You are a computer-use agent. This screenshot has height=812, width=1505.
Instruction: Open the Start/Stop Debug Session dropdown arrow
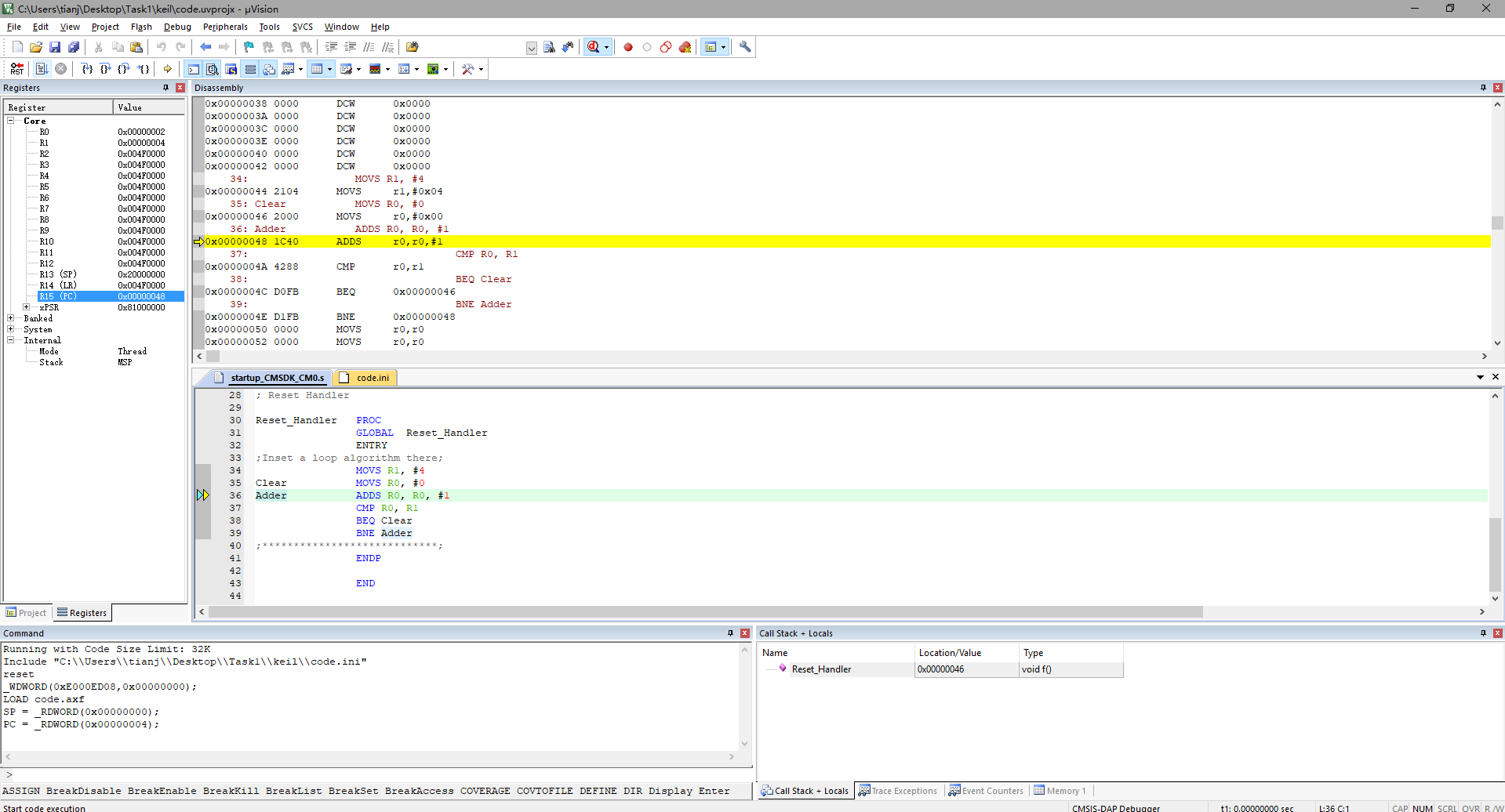pos(606,47)
